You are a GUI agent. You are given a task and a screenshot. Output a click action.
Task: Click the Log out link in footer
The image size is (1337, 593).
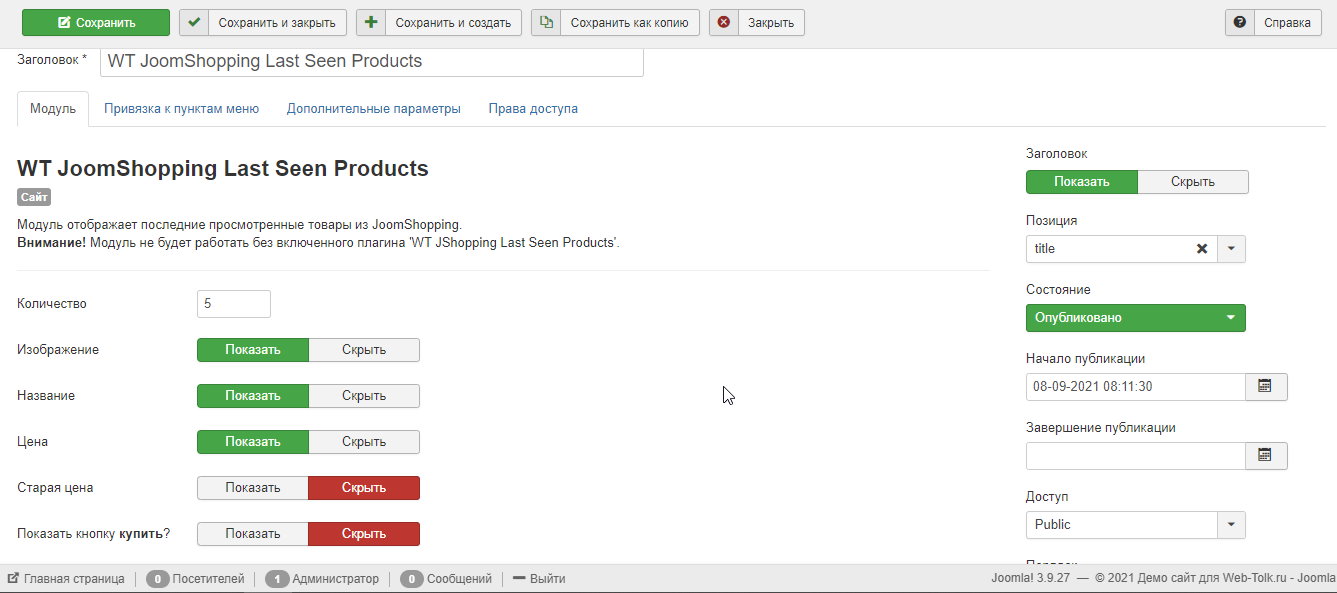coord(539,579)
